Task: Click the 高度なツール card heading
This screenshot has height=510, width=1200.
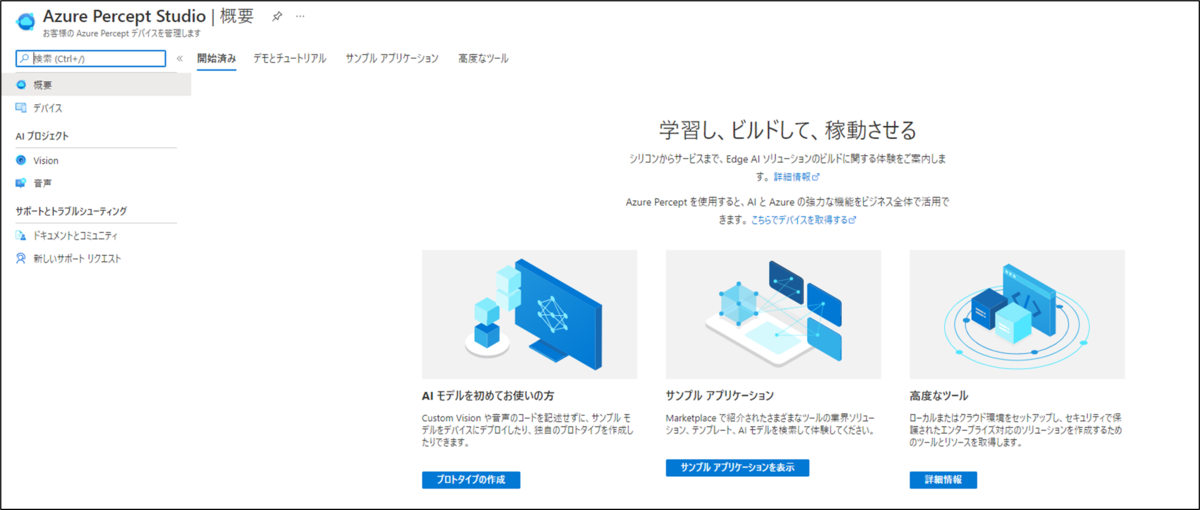Action: (939, 395)
